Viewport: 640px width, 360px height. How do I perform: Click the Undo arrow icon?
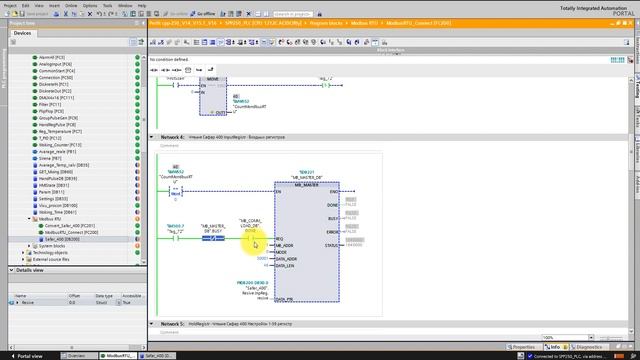[x=99, y=14]
